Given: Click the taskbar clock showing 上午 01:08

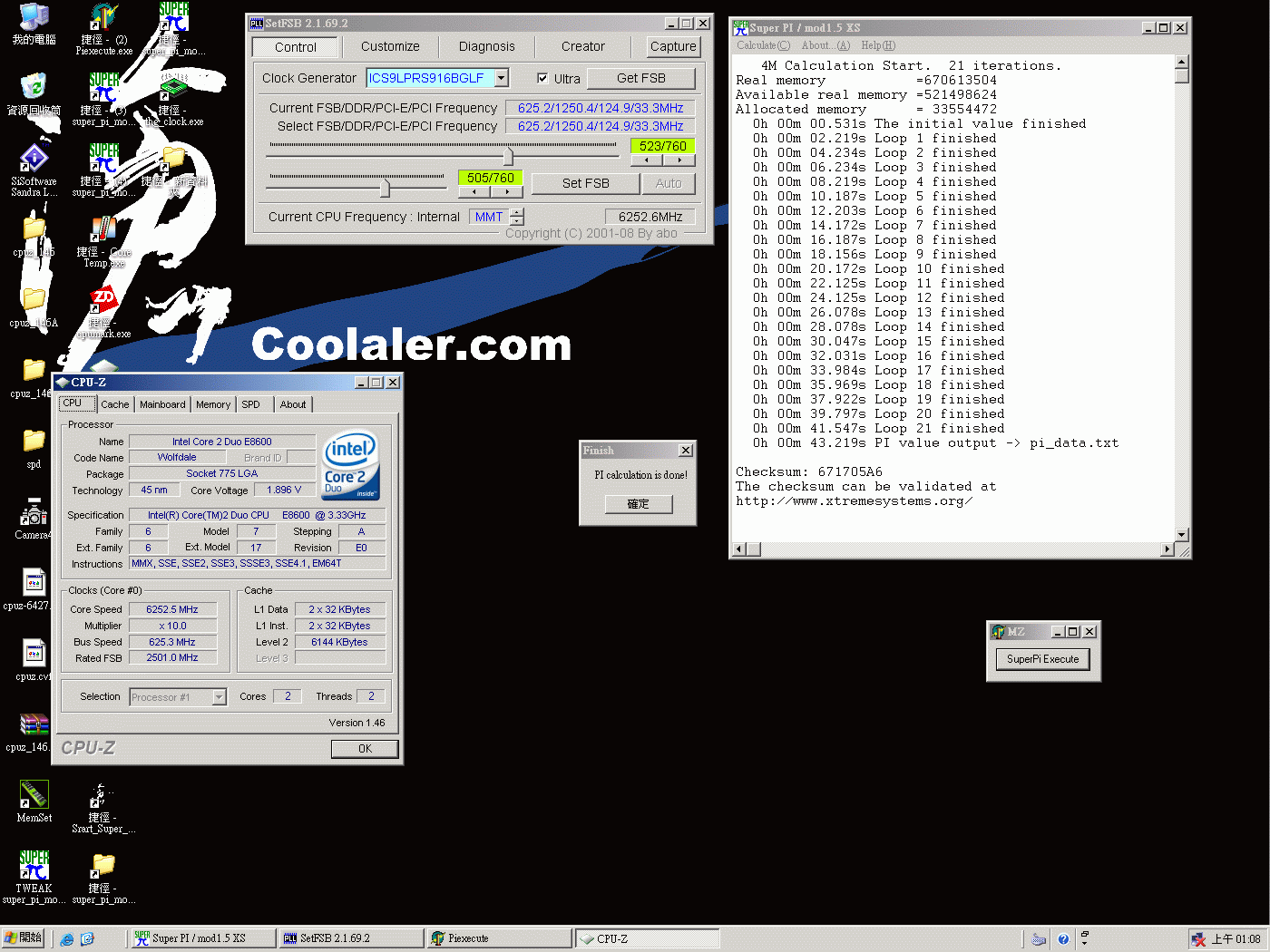Looking at the screenshot, I should [x=1236, y=939].
